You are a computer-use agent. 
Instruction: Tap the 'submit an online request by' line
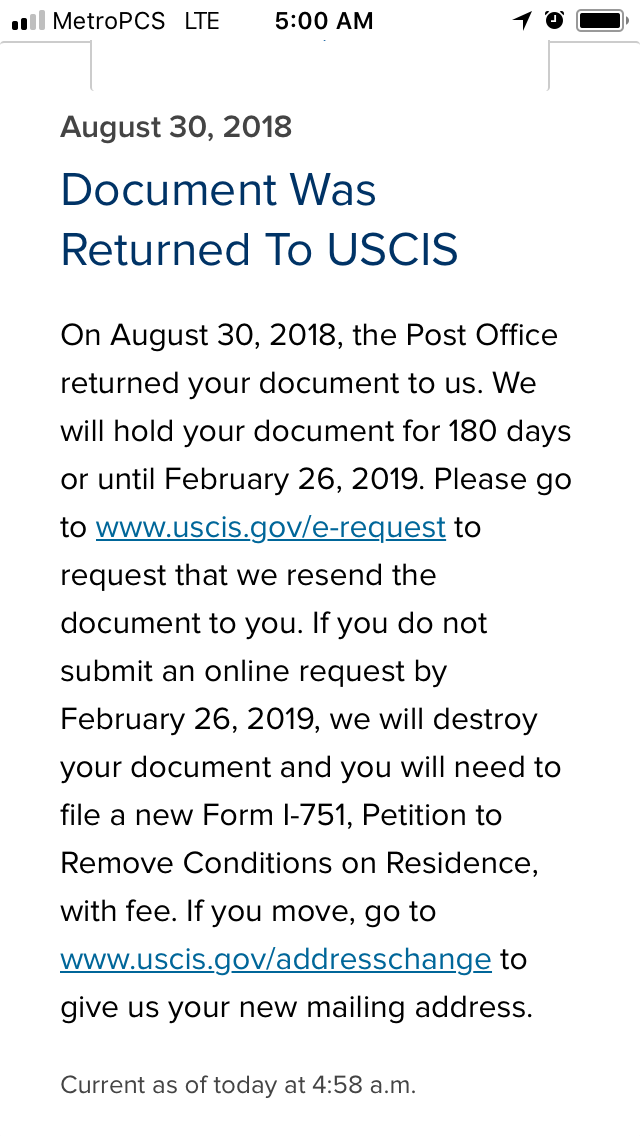click(x=254, y=671)
